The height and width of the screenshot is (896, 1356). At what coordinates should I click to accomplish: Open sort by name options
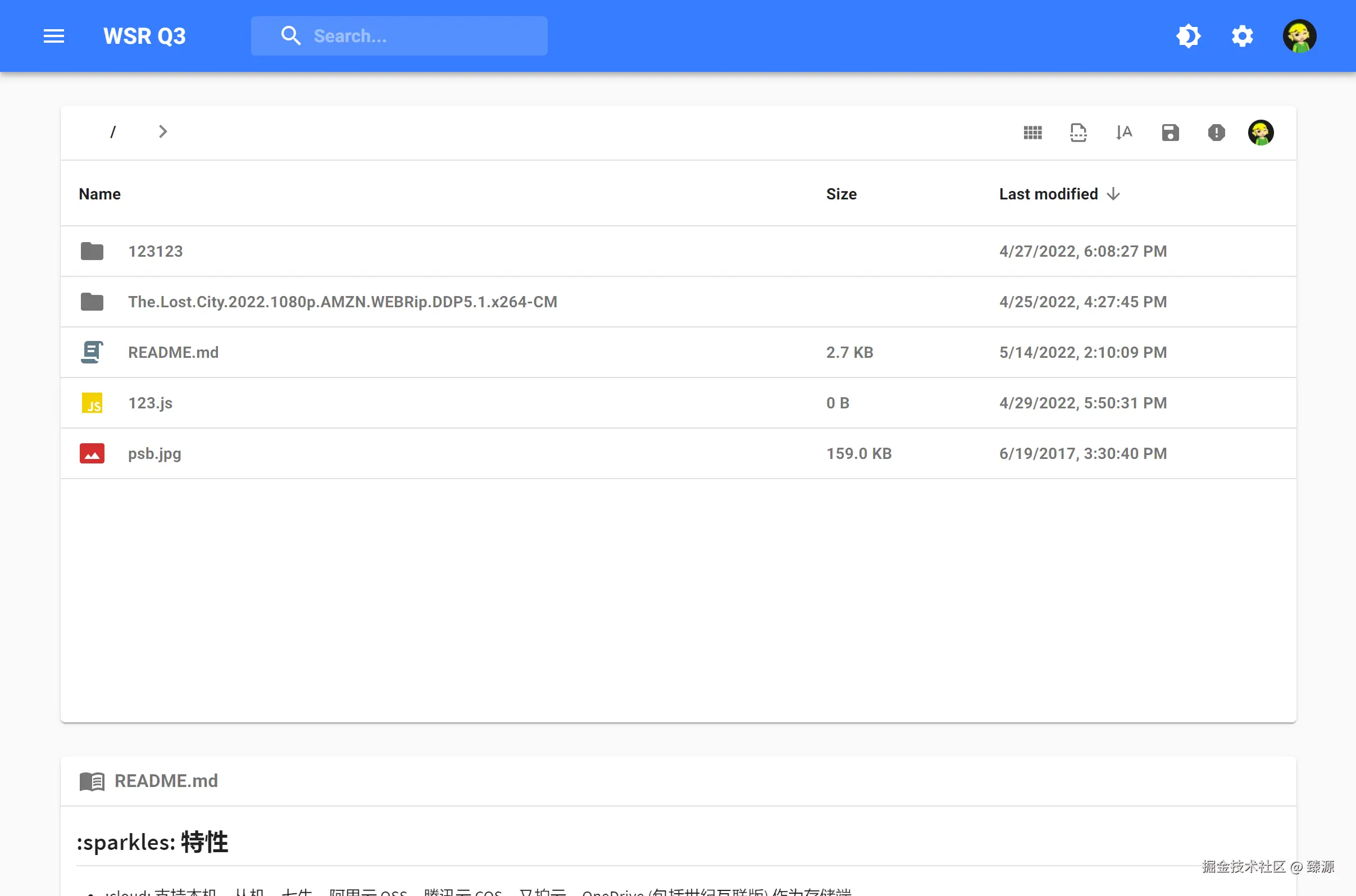[x=1123, y=133]
